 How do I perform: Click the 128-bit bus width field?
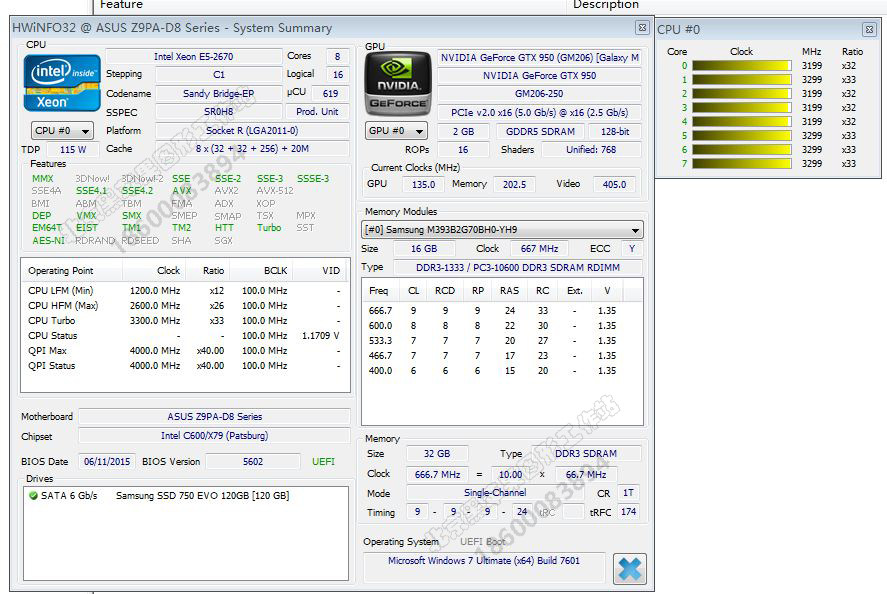click(x=615, y=131)
